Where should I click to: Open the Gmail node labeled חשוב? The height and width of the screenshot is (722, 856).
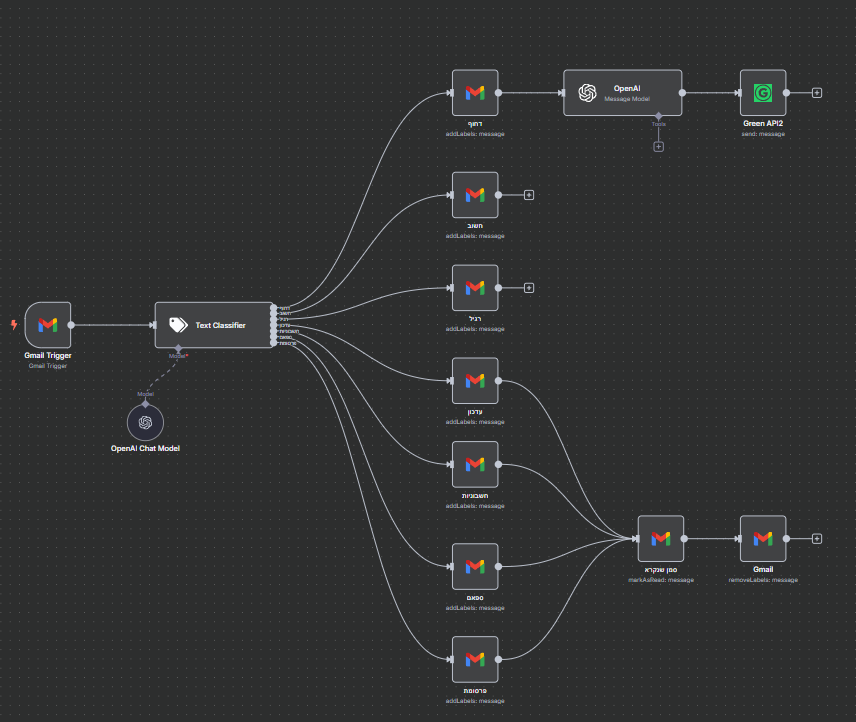[475, 195]
